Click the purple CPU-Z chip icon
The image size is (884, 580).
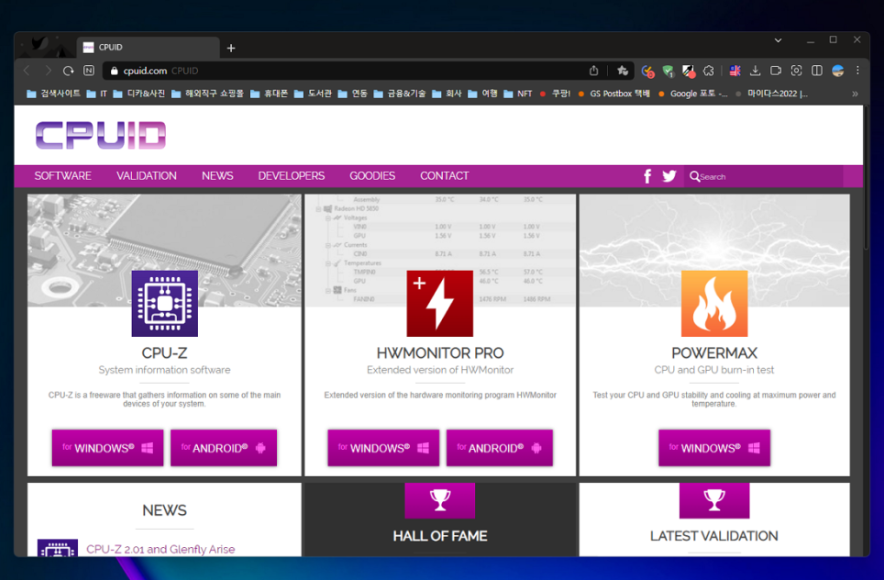(x=165, y=303)
